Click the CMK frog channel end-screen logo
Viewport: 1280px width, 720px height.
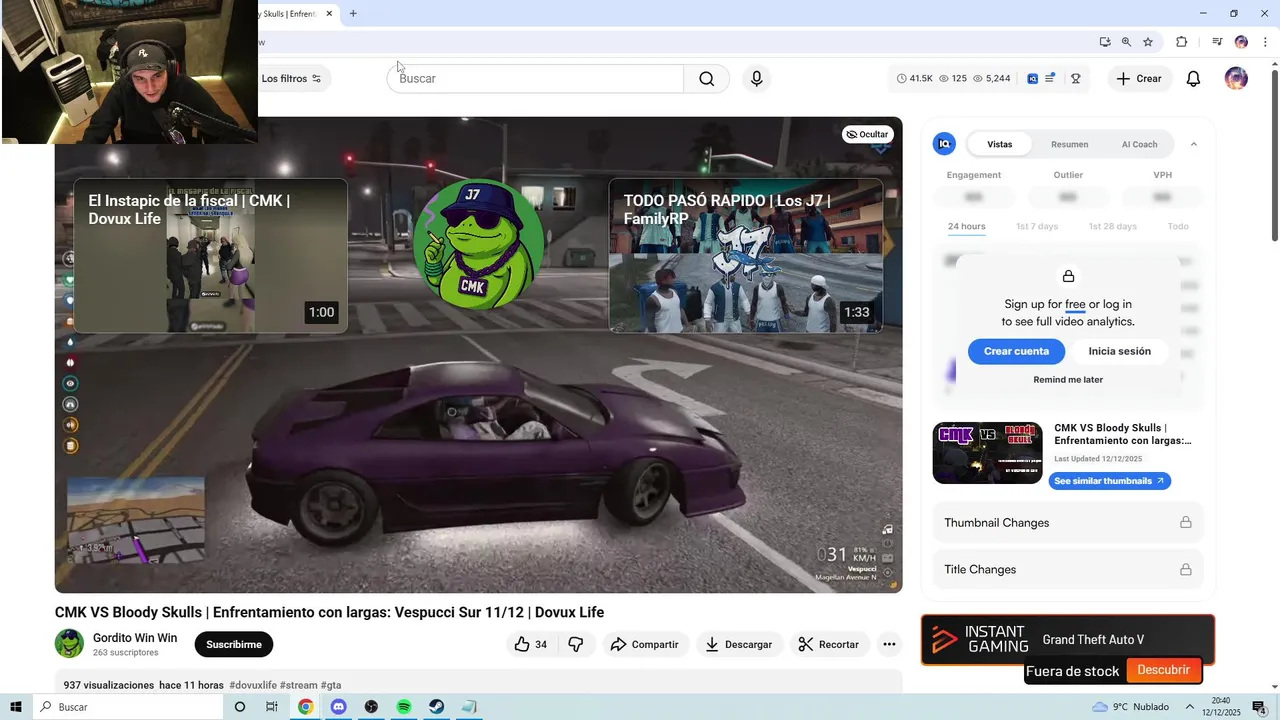[x=479, y=245]
